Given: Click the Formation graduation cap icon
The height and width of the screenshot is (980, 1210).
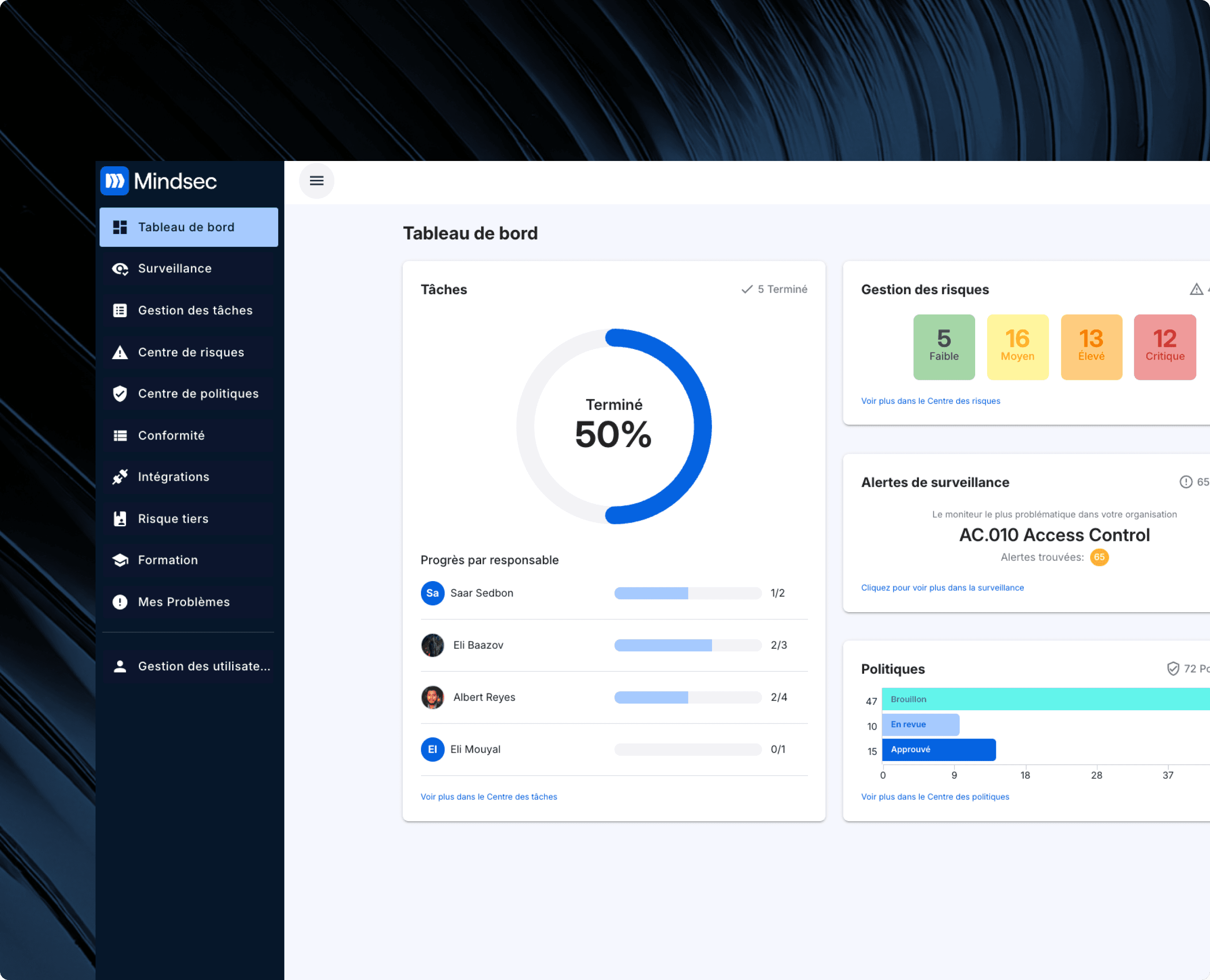Looking at the screenshot, I should point(120,560).
